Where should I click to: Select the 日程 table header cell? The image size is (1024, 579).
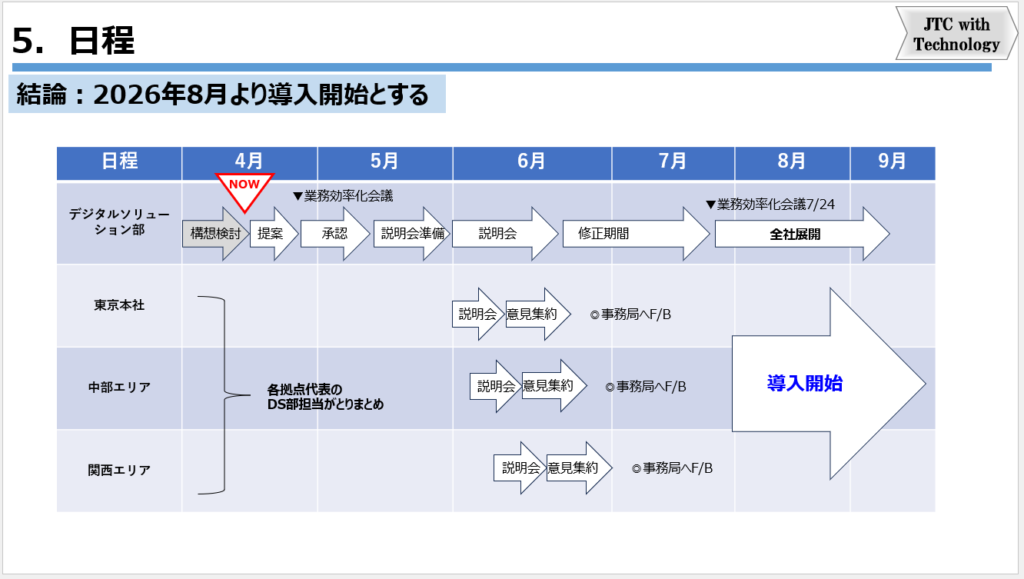pyautogui.click(x=119, y=162)
